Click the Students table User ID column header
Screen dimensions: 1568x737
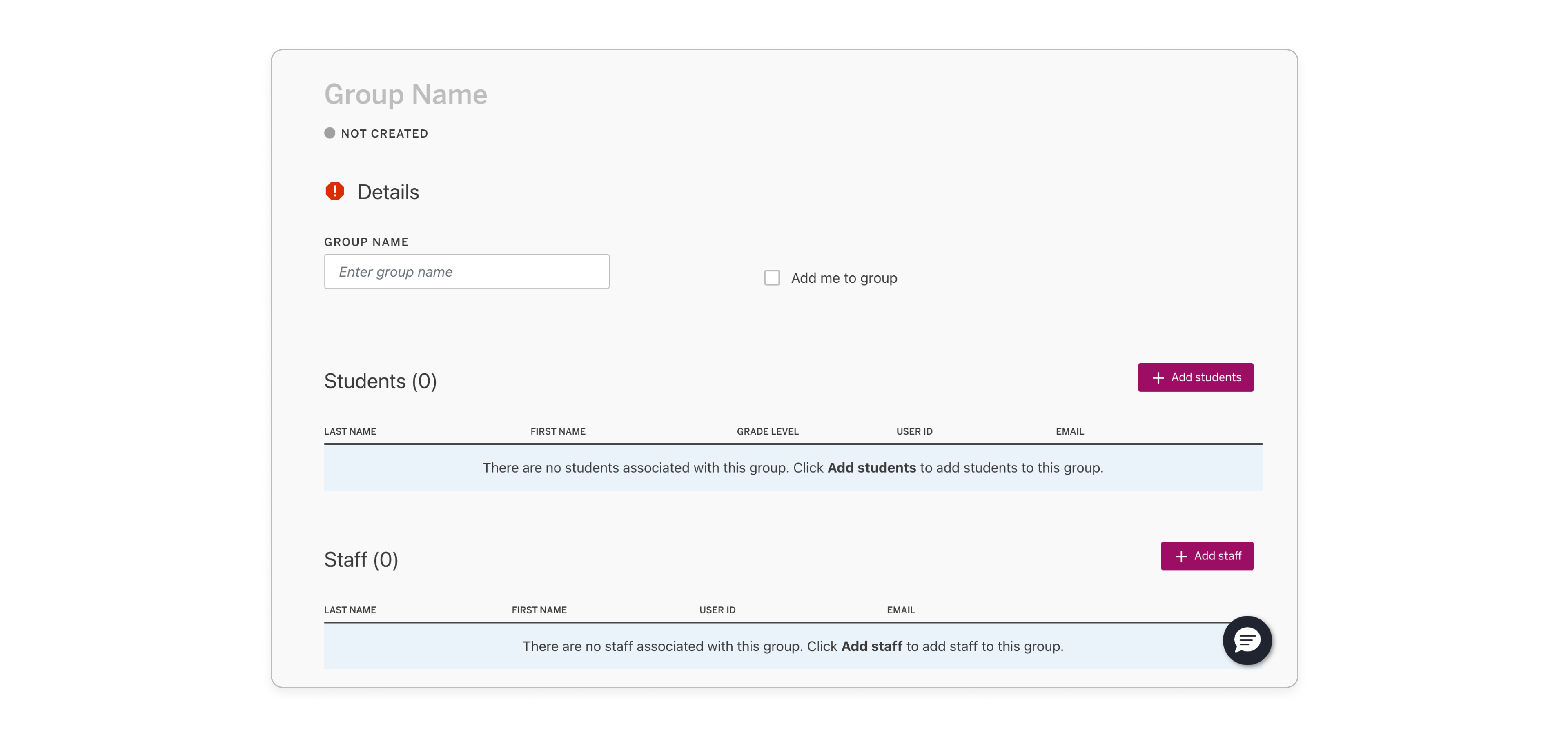coord(914,431)
